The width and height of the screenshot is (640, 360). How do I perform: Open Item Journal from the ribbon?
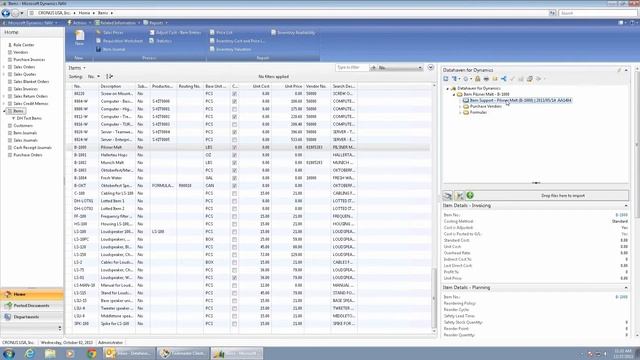coord(111,49)
